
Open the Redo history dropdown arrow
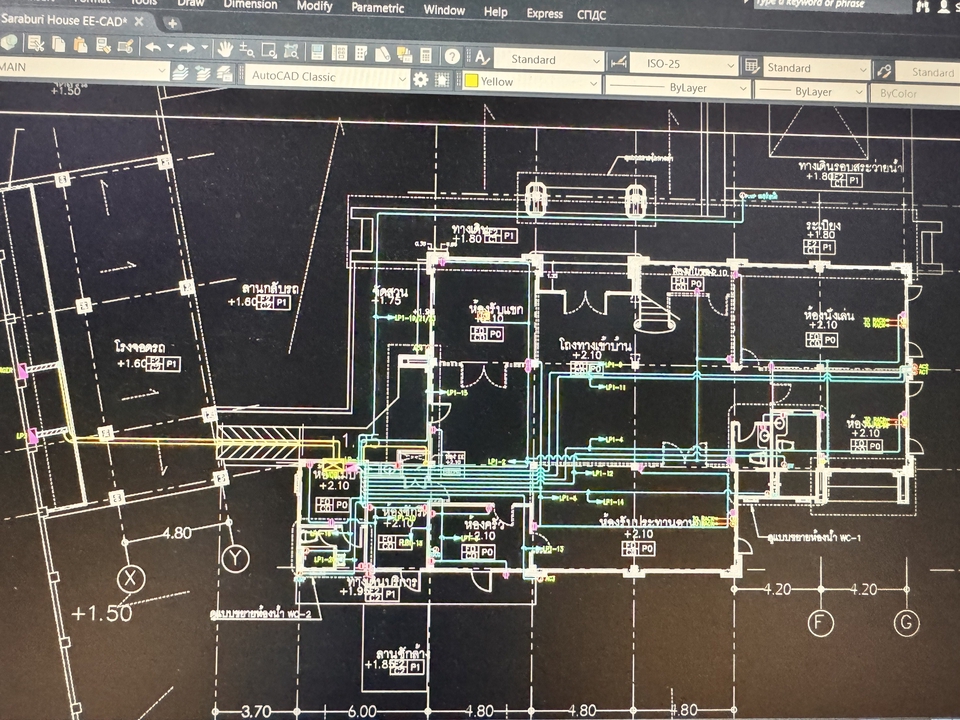(x=204, y=48)
